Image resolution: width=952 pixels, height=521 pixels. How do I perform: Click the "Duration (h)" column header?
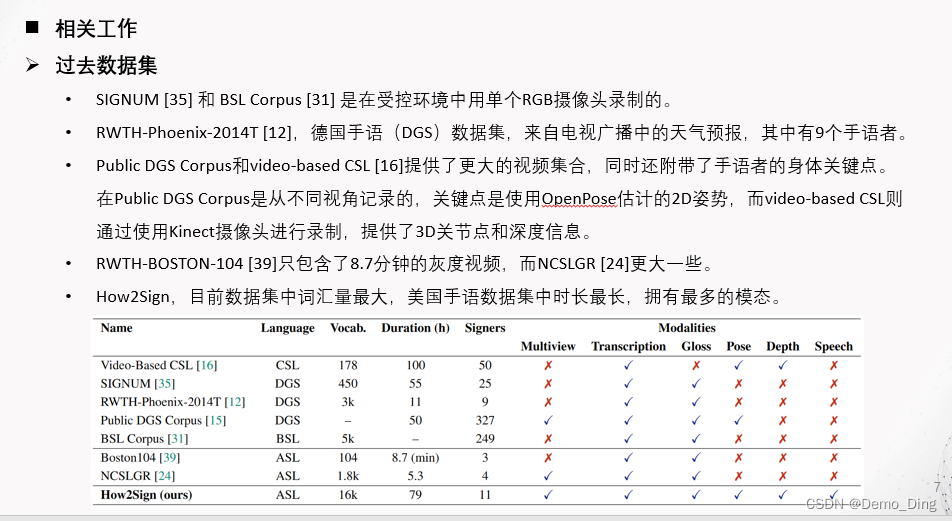click(415, 328)
